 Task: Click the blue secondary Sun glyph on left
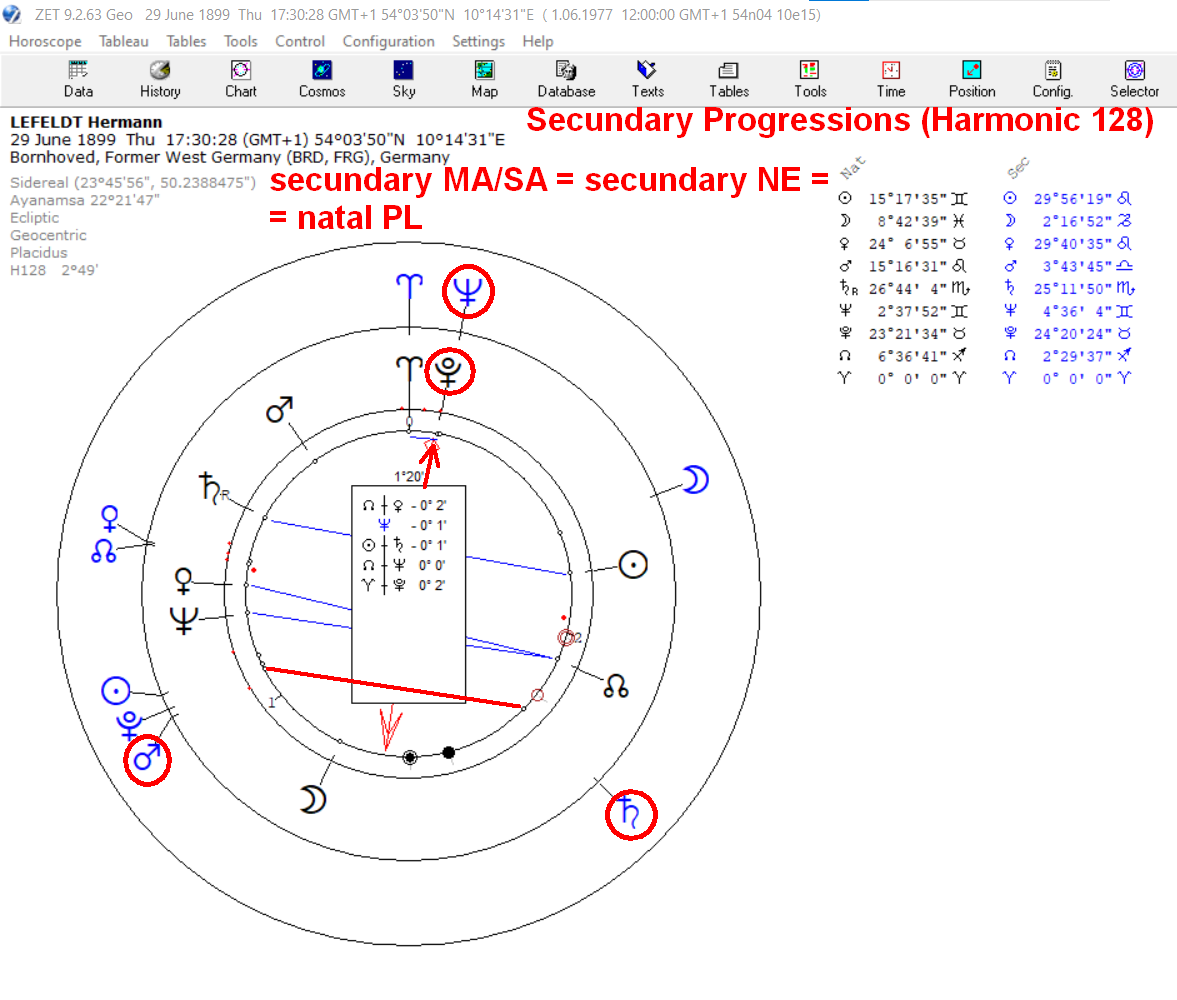tap(116, 691)
